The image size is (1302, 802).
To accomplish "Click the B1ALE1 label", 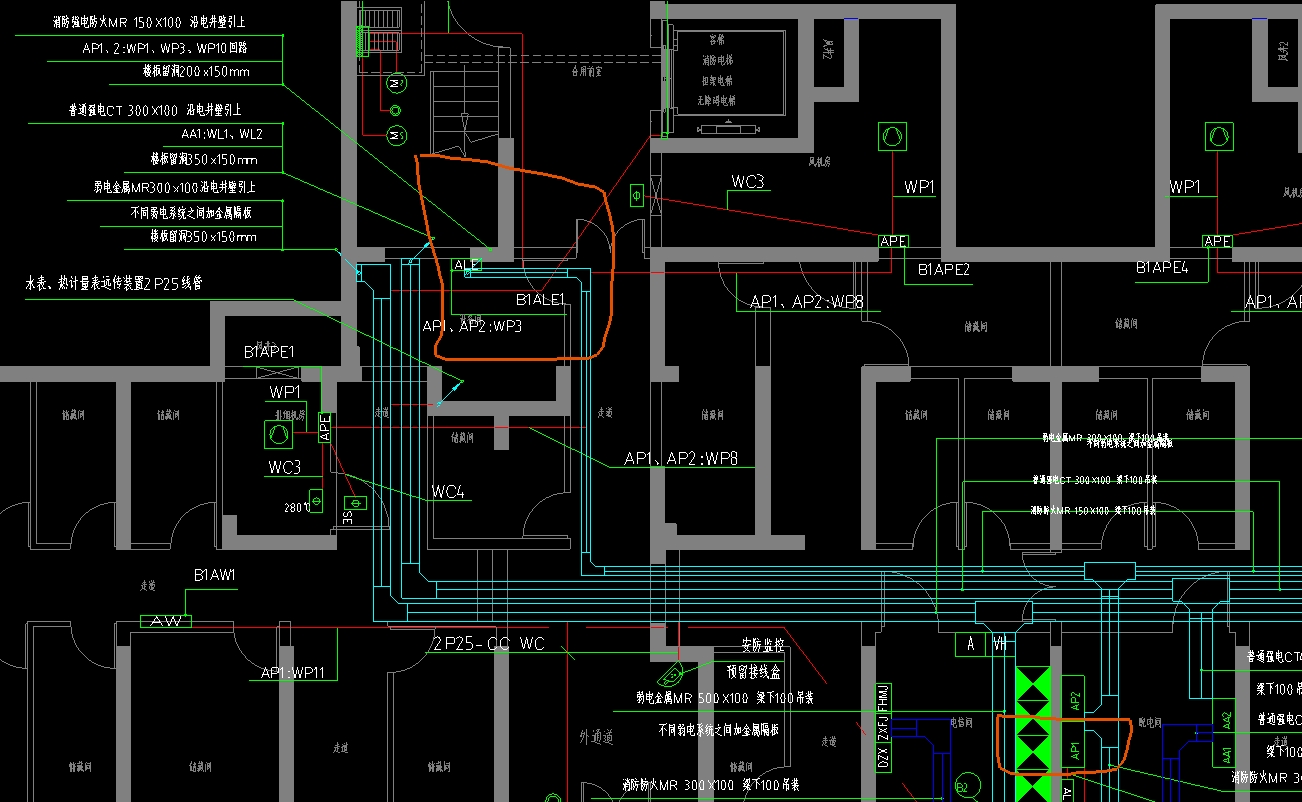I will click(540, 299).
